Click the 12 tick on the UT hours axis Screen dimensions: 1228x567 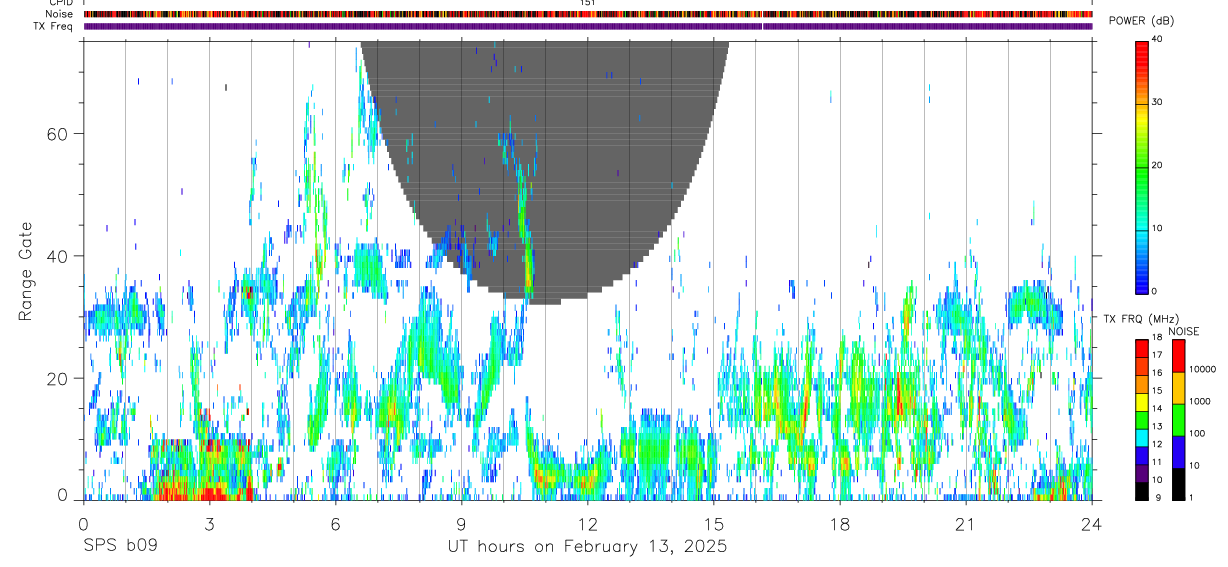click(x=588, y=524)
